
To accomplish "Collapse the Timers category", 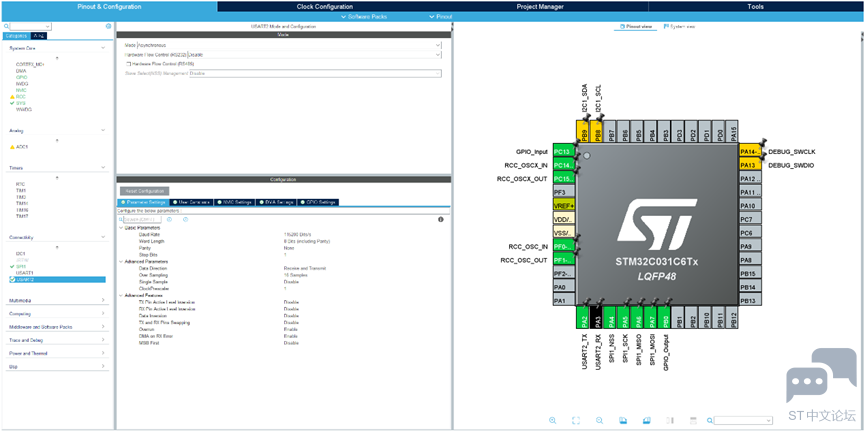I will [103, 168].
